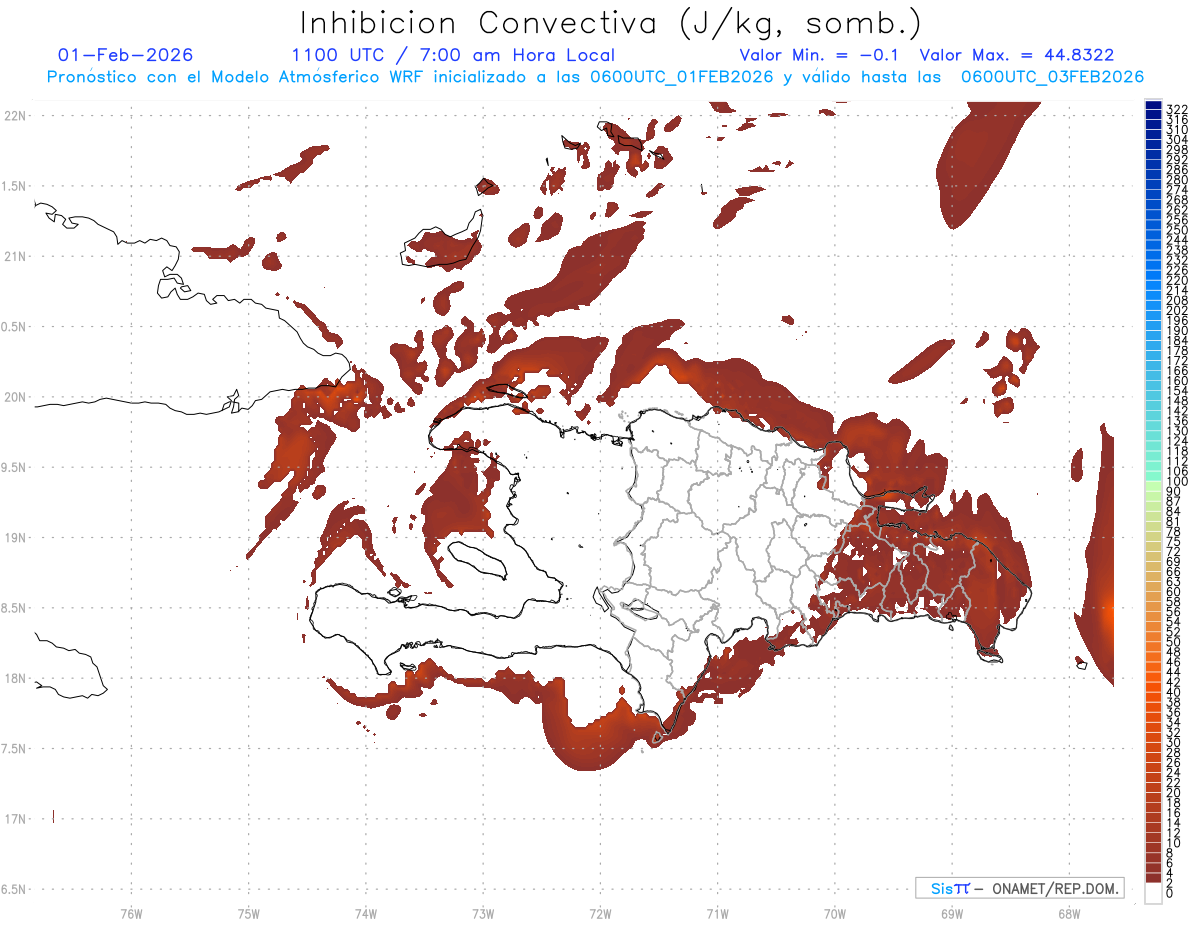The height and width of the screenshot is (927, 1200).
Task: Click the '322' value on the color scale
Action: [x=1177, y=108]
